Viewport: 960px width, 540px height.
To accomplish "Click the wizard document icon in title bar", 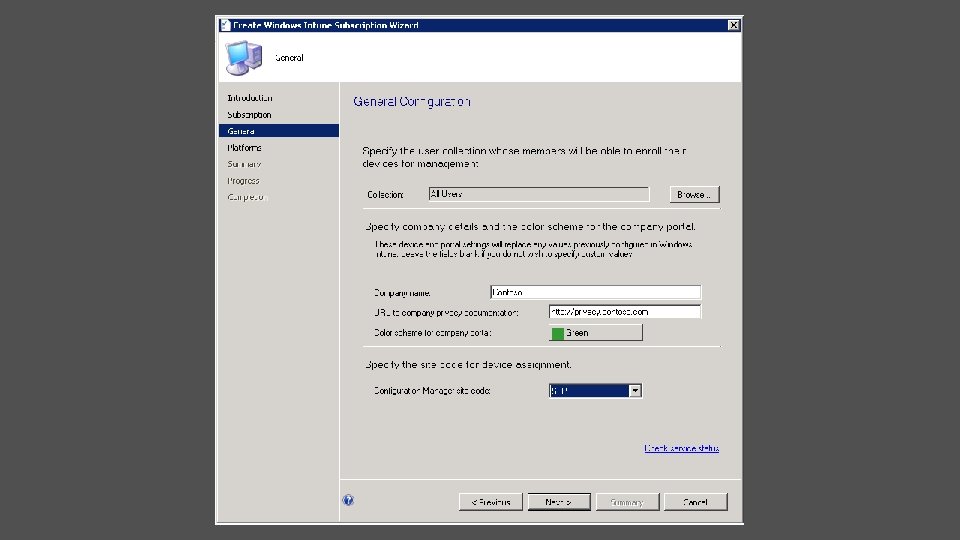I will 225,25.
